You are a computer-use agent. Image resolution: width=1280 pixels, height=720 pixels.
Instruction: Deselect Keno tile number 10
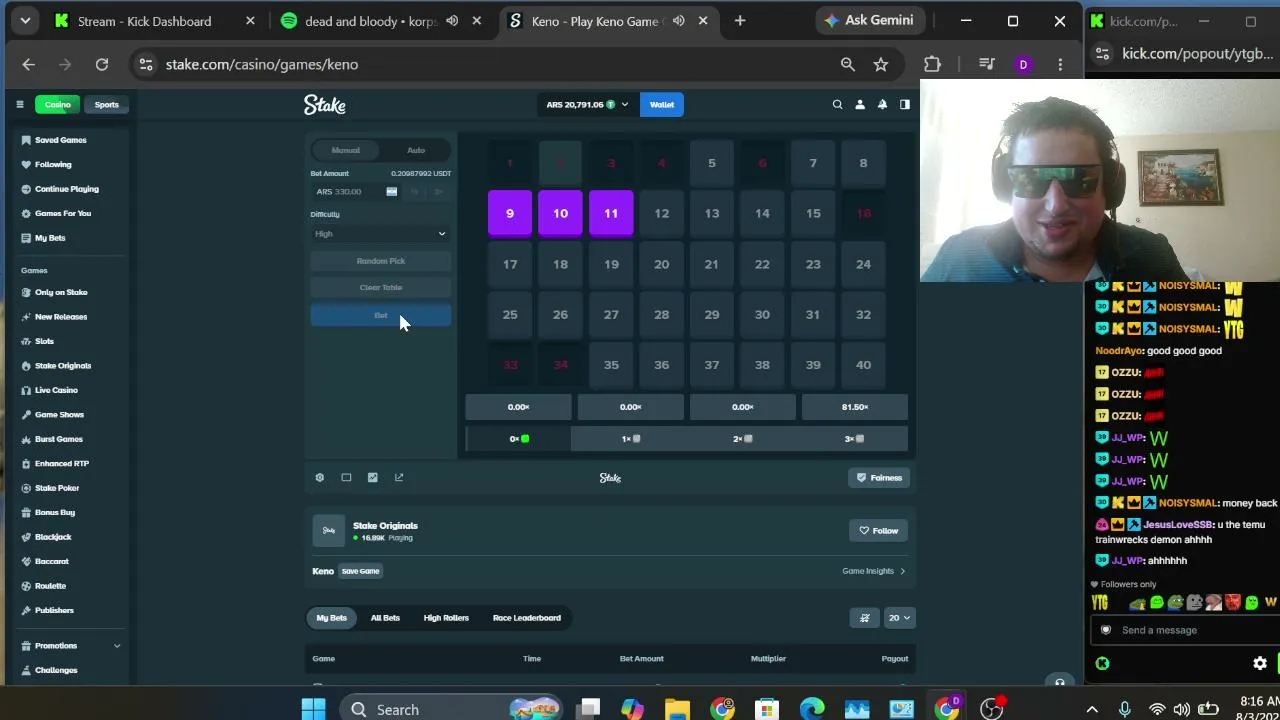(x=560, y=213)
